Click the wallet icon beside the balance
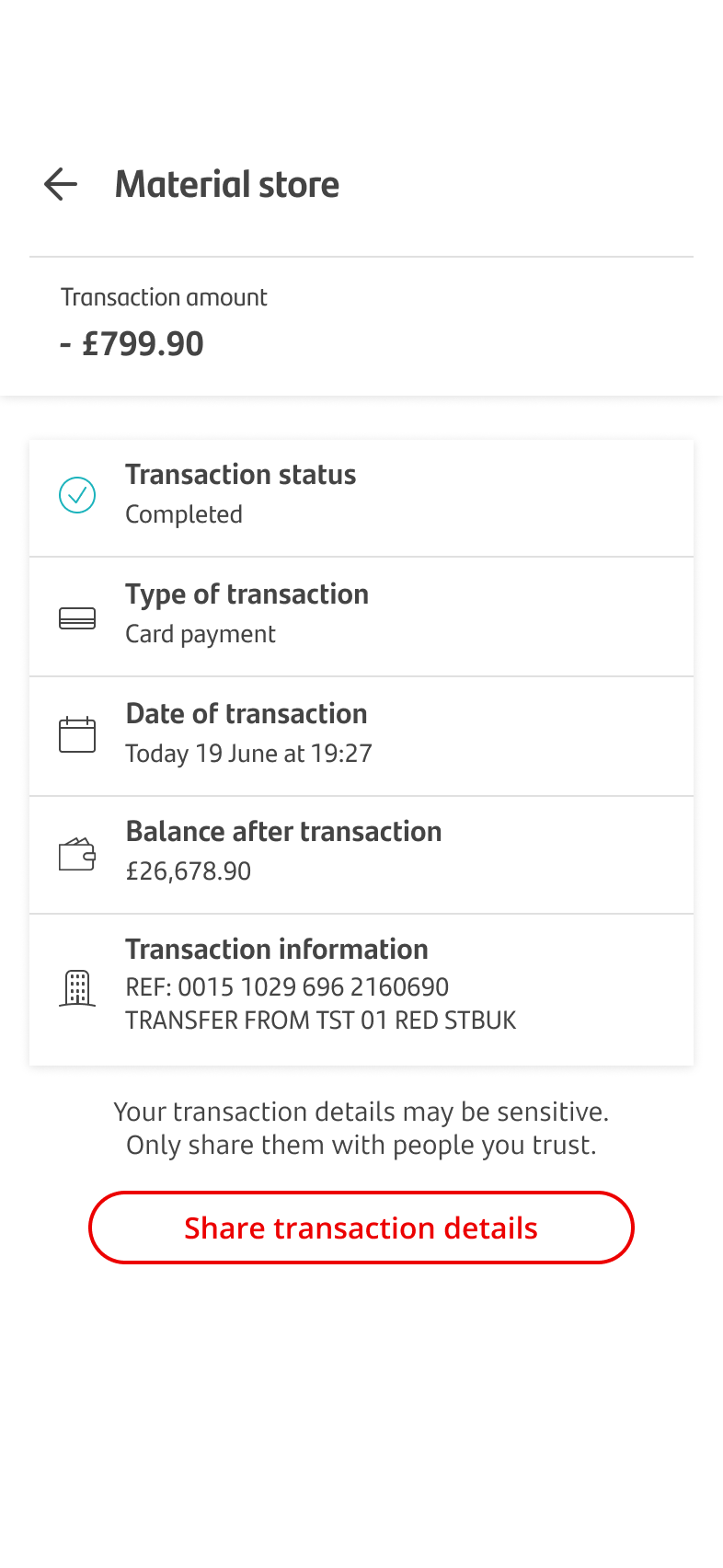The width and height of the screenshot is (723, 1568). click(x=77, y=855)
